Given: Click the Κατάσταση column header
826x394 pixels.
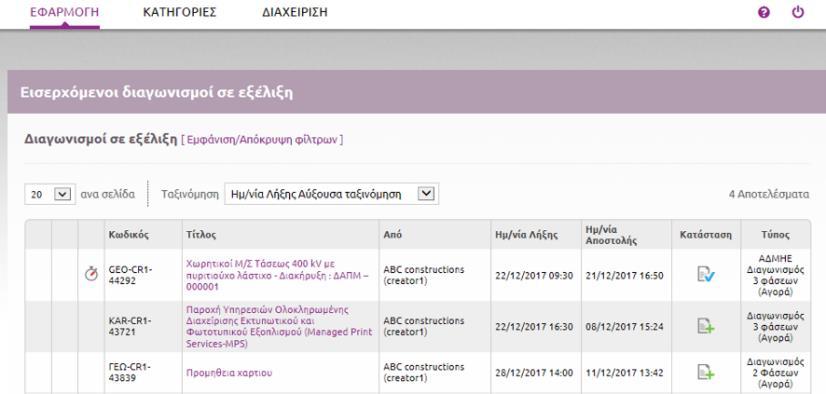Looking at the screenshot, I should pos(706,235).
